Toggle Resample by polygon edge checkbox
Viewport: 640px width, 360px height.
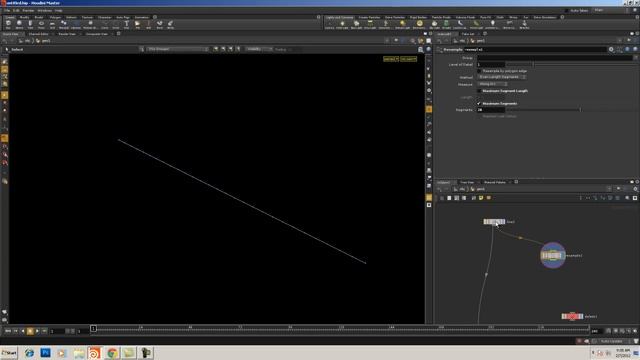tap(479, 71)
